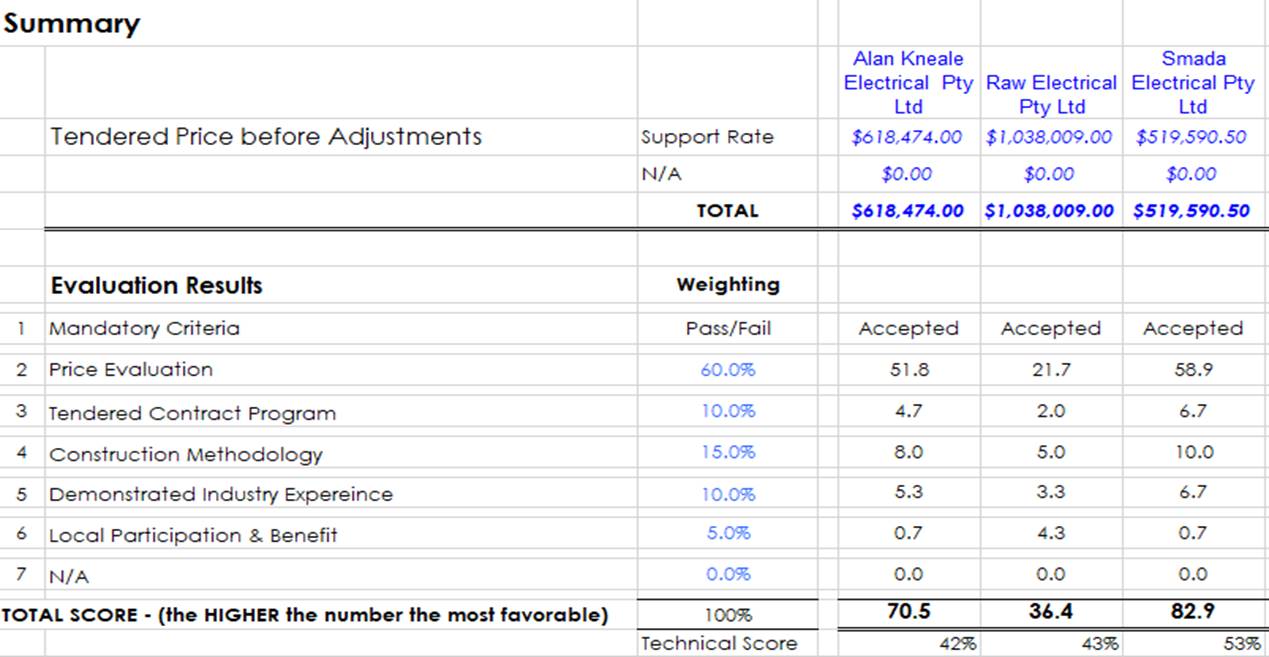
Task: Select the 5.0% Local Participation weighting
Action: [727, 533]
